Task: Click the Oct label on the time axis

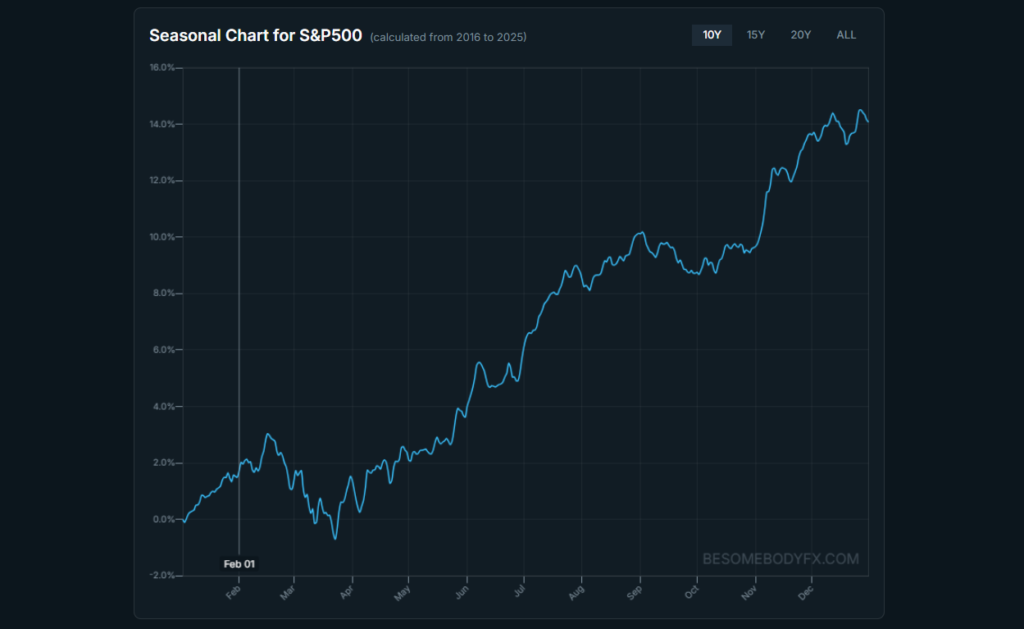Action: click(x=692, y=592)
